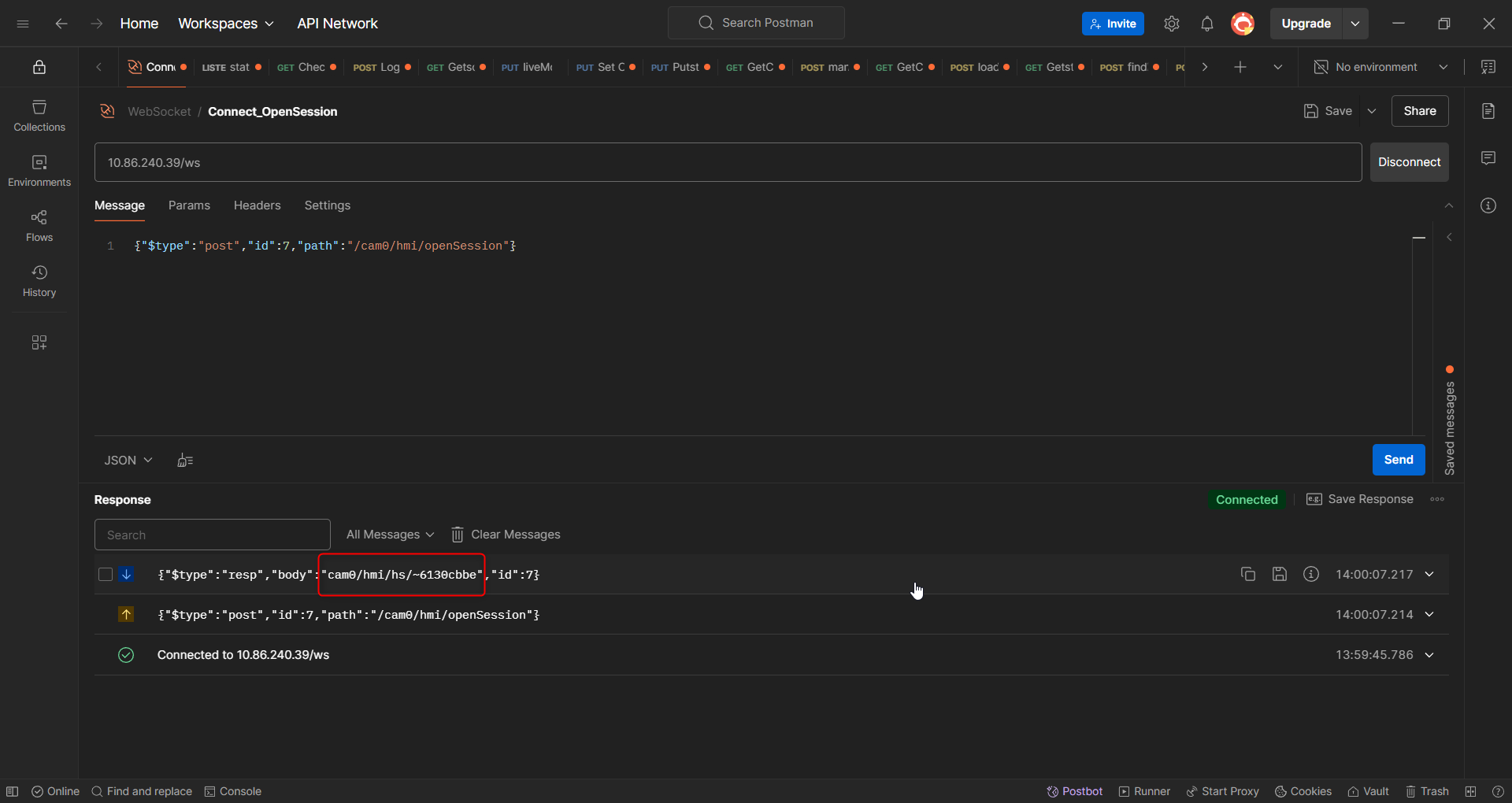
Task: Open Cookies from the status bar
Action: pos(1303,791)
